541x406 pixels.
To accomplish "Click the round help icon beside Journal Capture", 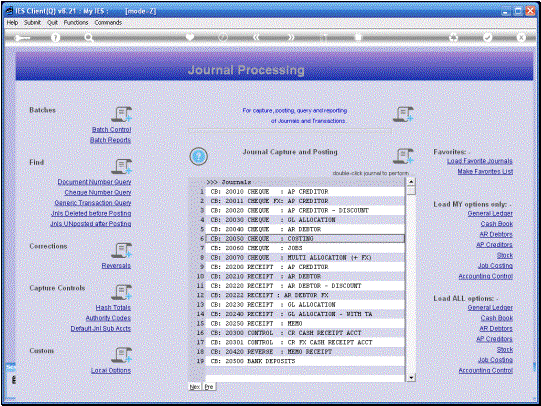I will tap(198, 156).
